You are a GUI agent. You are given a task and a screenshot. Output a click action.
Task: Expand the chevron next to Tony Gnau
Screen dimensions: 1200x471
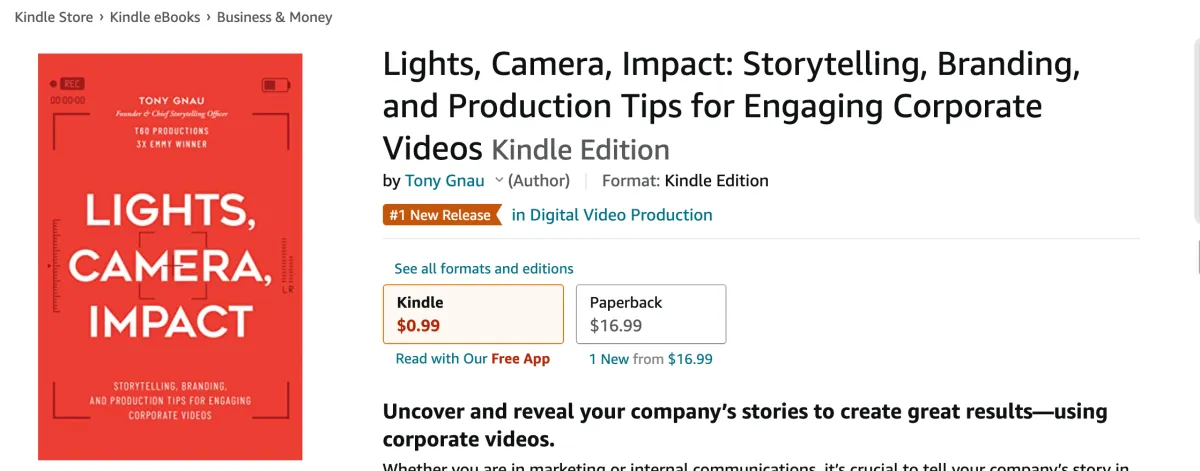(x=498, y=180)
